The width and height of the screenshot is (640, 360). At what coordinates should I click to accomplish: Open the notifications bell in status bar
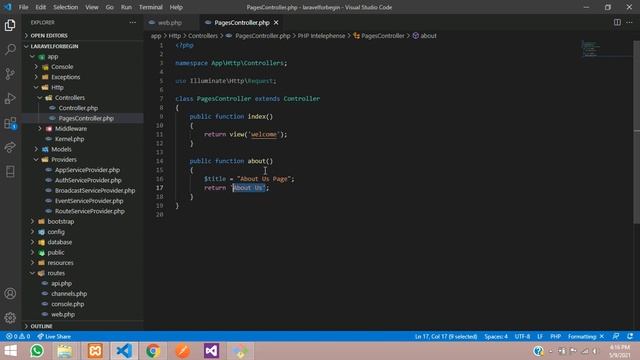tap(630, 336)
